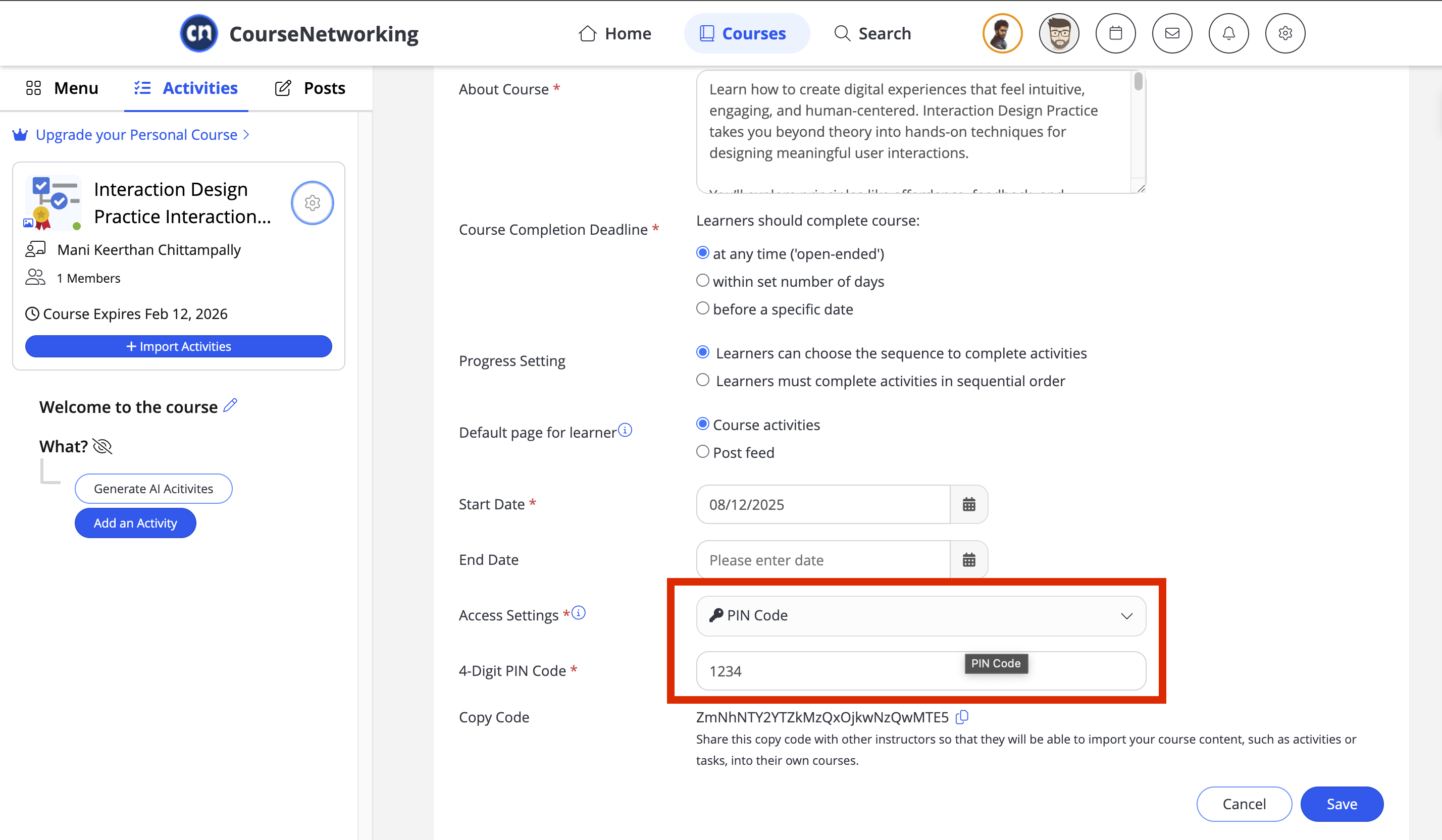The width and height of the screenshot is (1442, 840).
Task: Click the info icon beside Access Settings
Action: click(x=579, y=613)
